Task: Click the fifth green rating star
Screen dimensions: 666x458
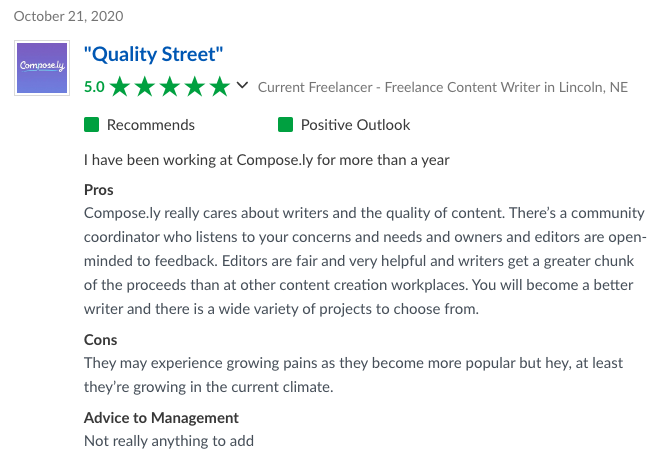Action: pyautogui.click(x=220, y=87)
